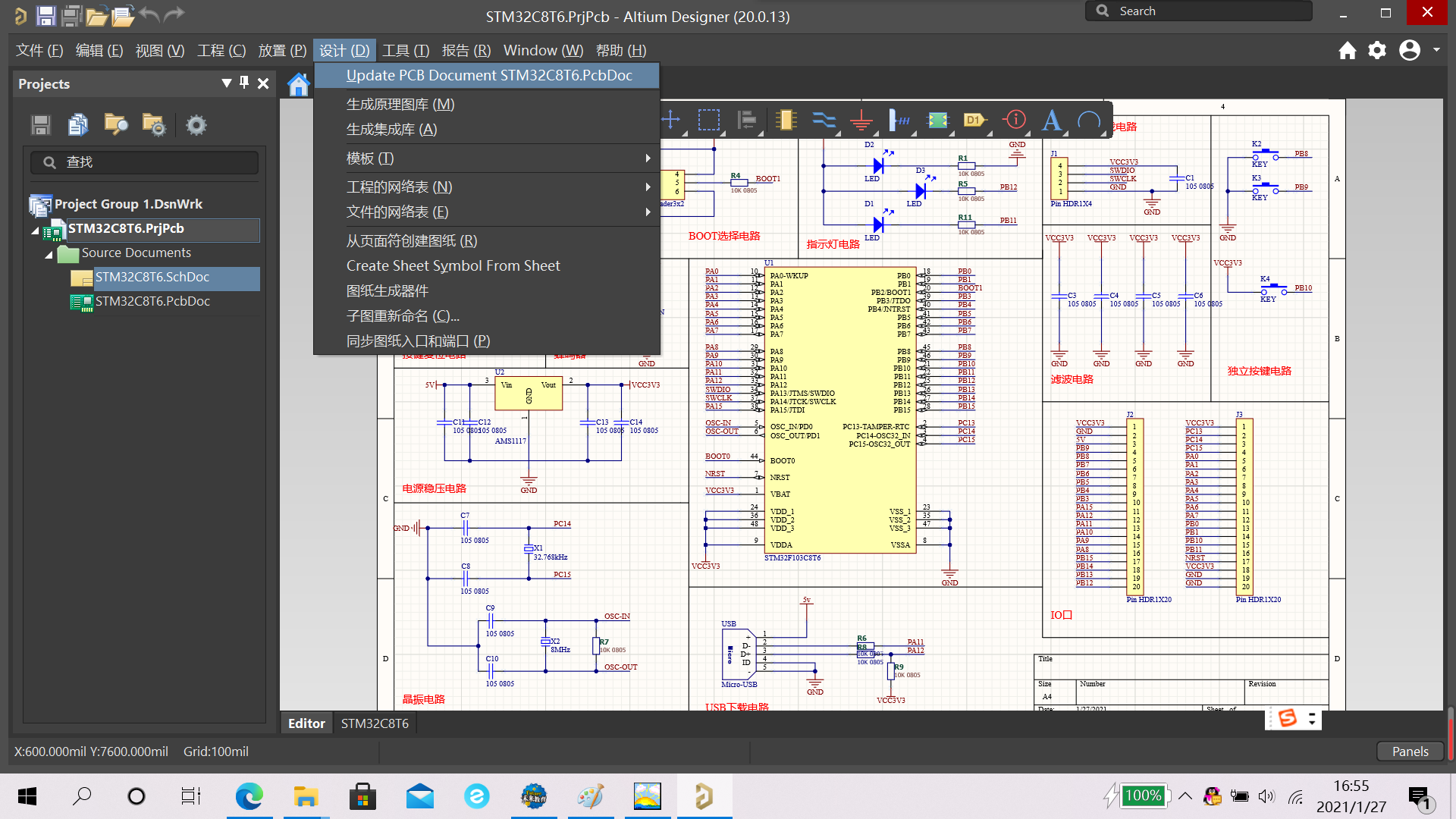The width and height of the screenshot is (1456, 819).
Task: Open STM32C8T6.PcbDoc in project tree
Action: coord(152,301)
